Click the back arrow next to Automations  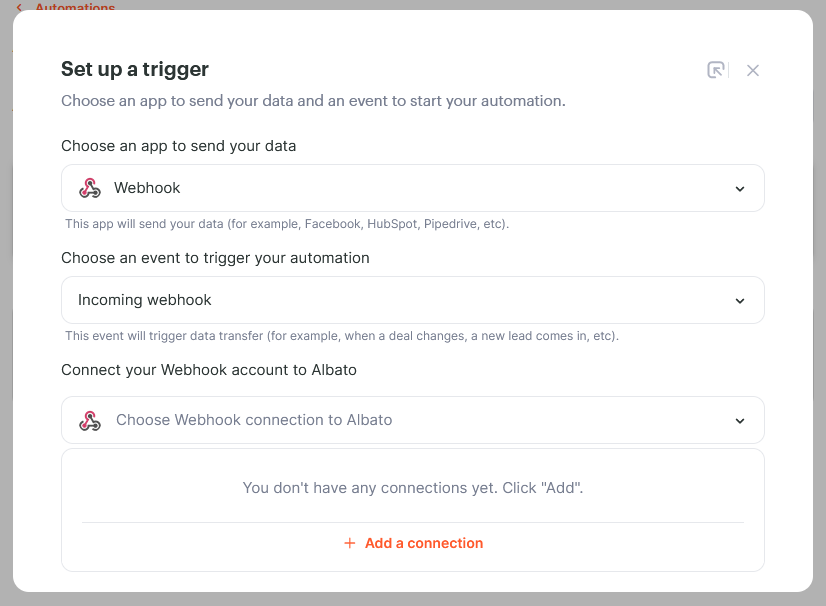(x=19, y=7)
